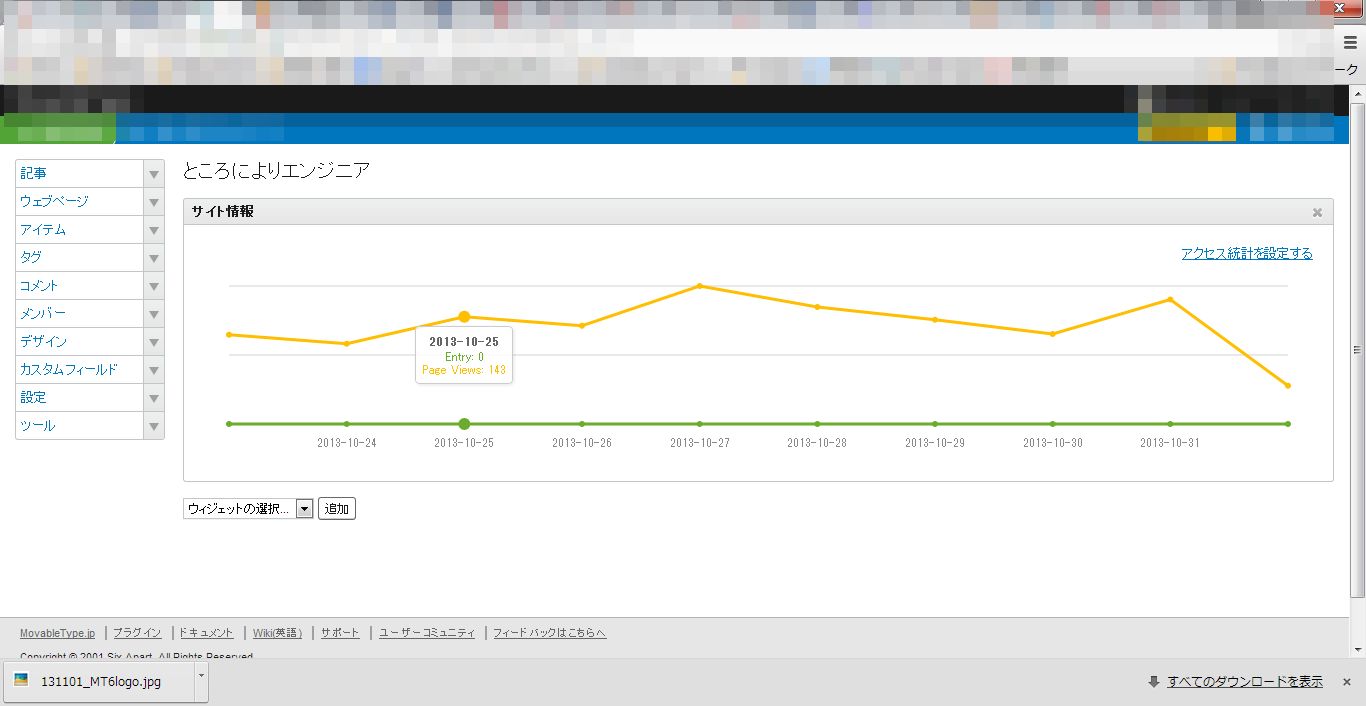Open the MovableType.jp footer link
Screen dimensions: 1366x706
pos(57,633)
